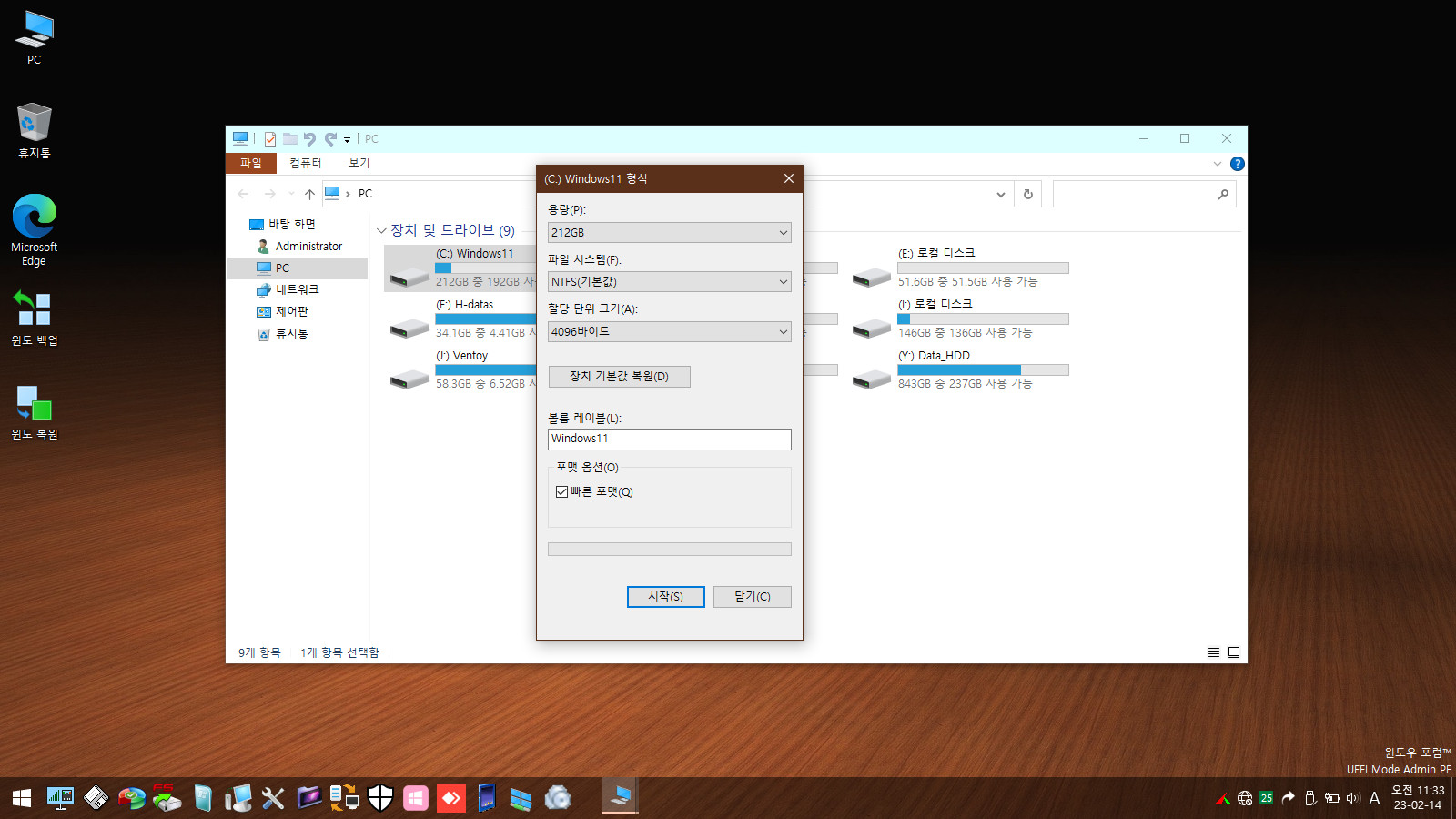
Task: Launch Microsoft Edge from desktop
Action: [x=35, y=229]
